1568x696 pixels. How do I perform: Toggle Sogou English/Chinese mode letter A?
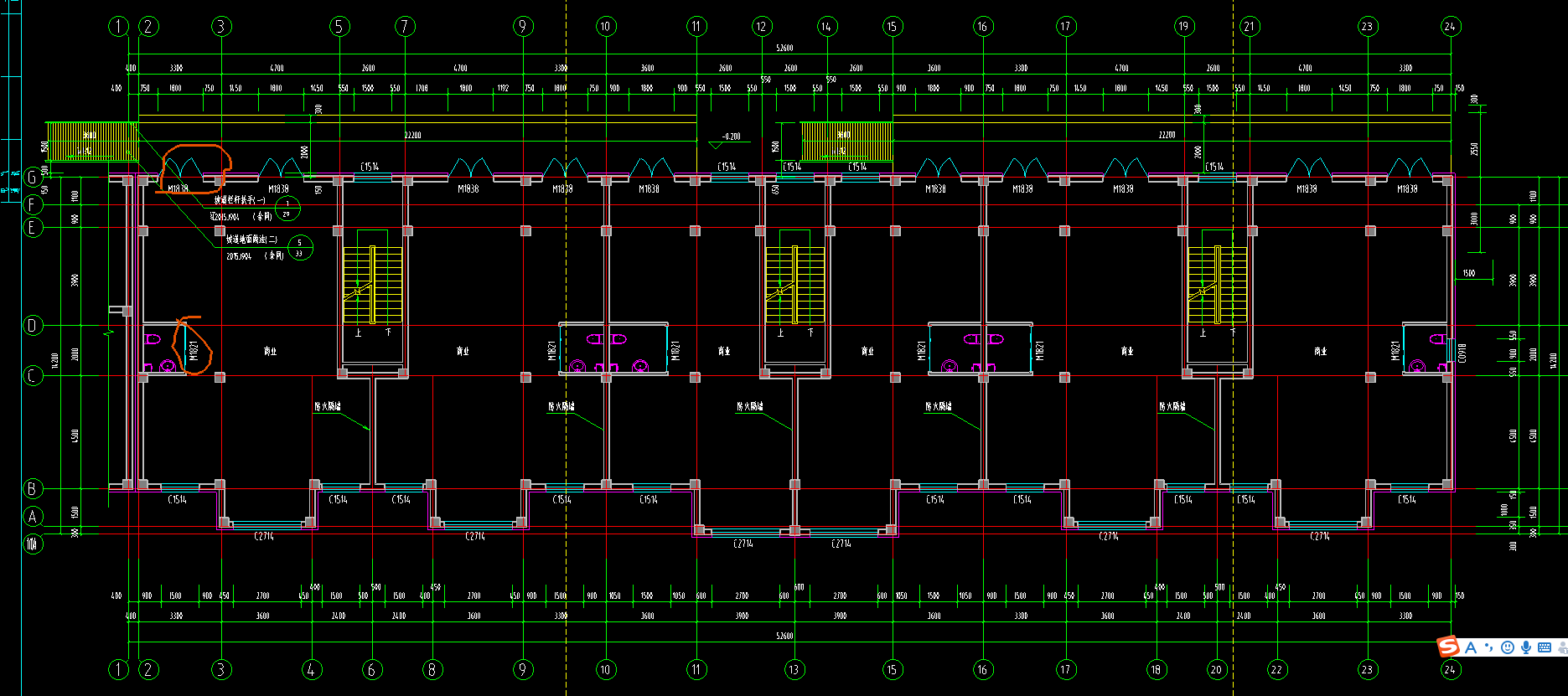point(1471,647)
